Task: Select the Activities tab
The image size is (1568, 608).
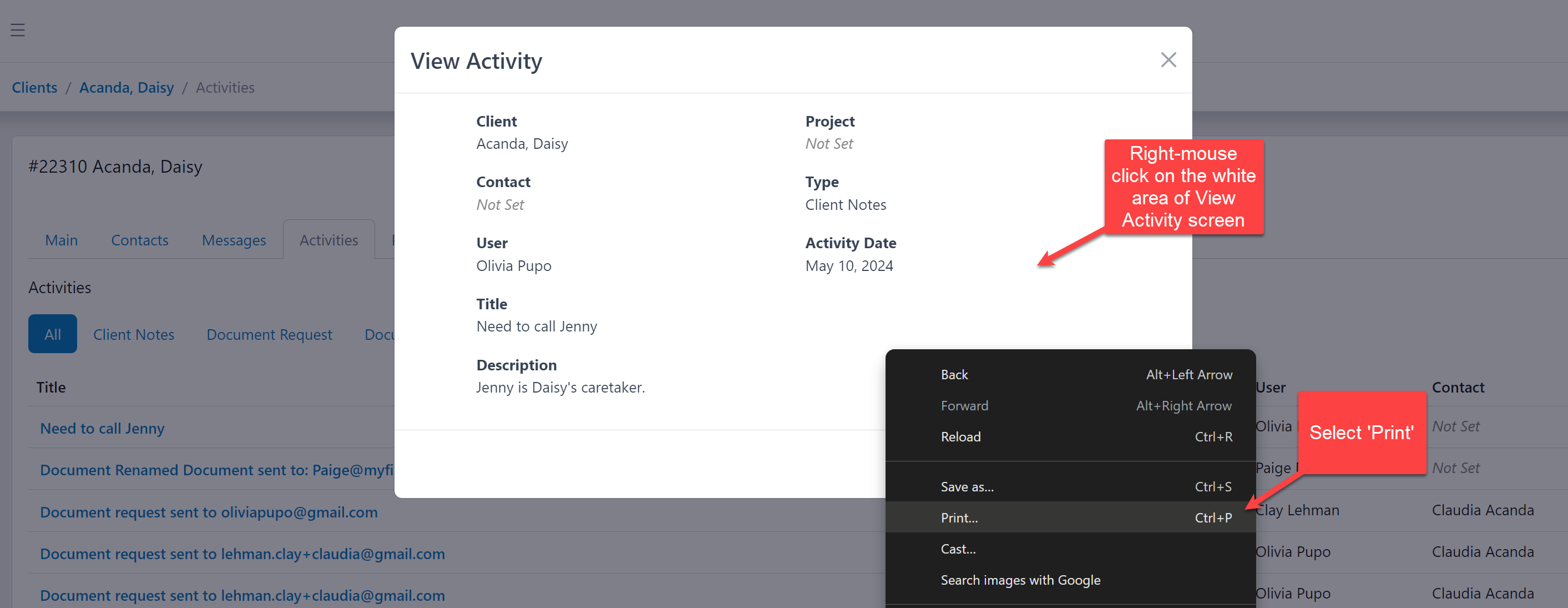Action: pyautogui.click(x=328, y=240)
